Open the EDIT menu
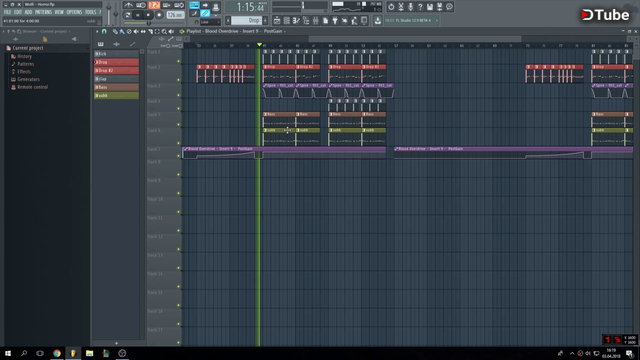 pos(18,12)
